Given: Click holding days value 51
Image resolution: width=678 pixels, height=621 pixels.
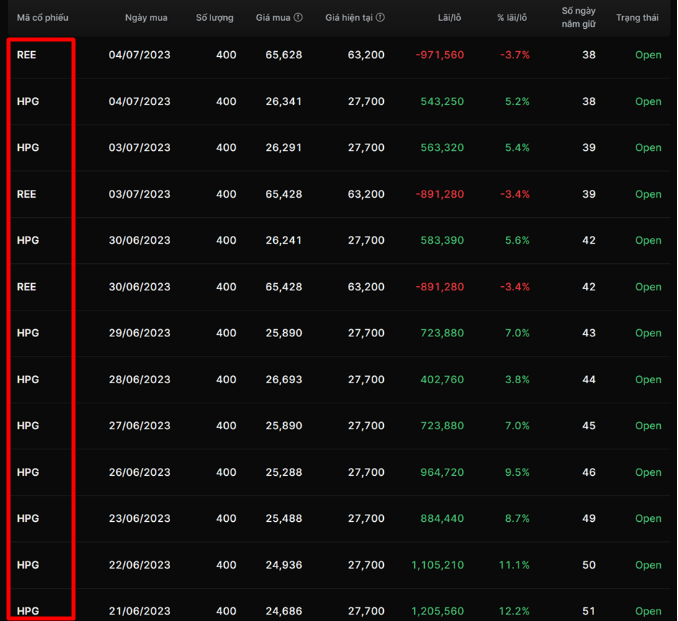Looking at the screenshot, I should 589,611.
